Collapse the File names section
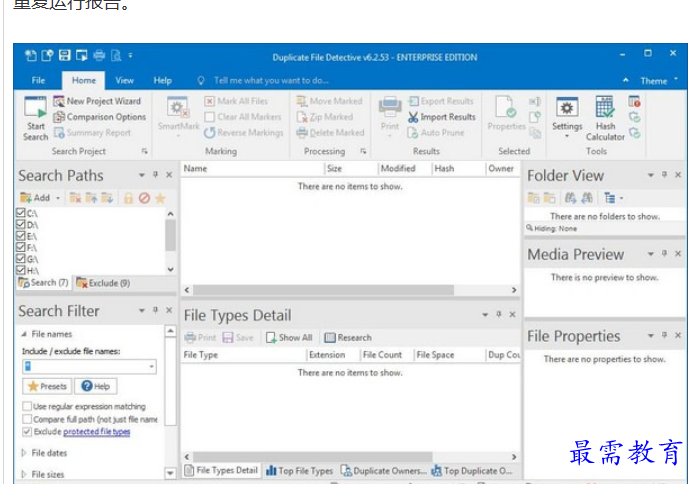Screen dimensions: 691x484 (24, 334)
